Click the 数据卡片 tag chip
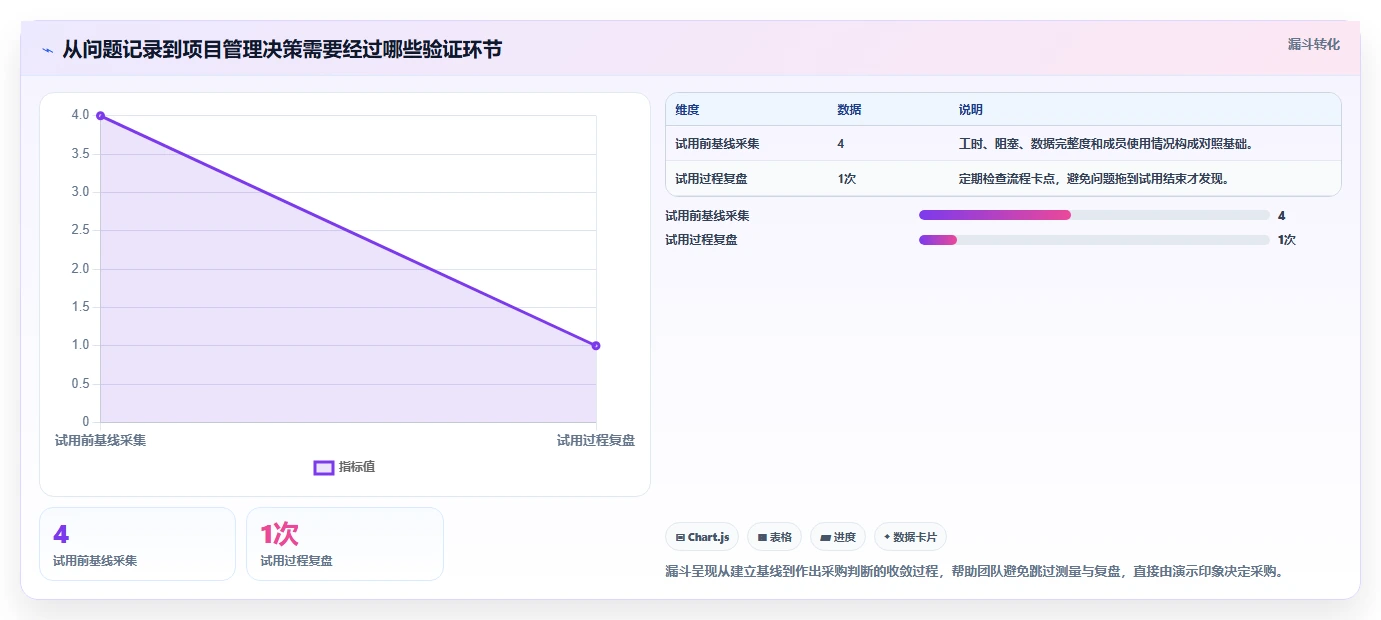The width and height of the screenshot is (1381, 620). point(910,537)
